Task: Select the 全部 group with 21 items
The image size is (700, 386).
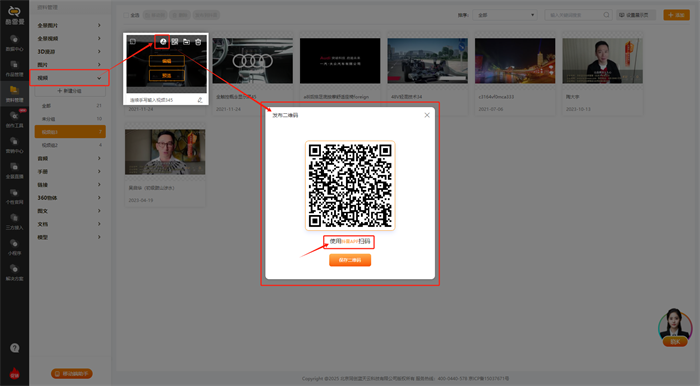Action: tap(70, 106)
